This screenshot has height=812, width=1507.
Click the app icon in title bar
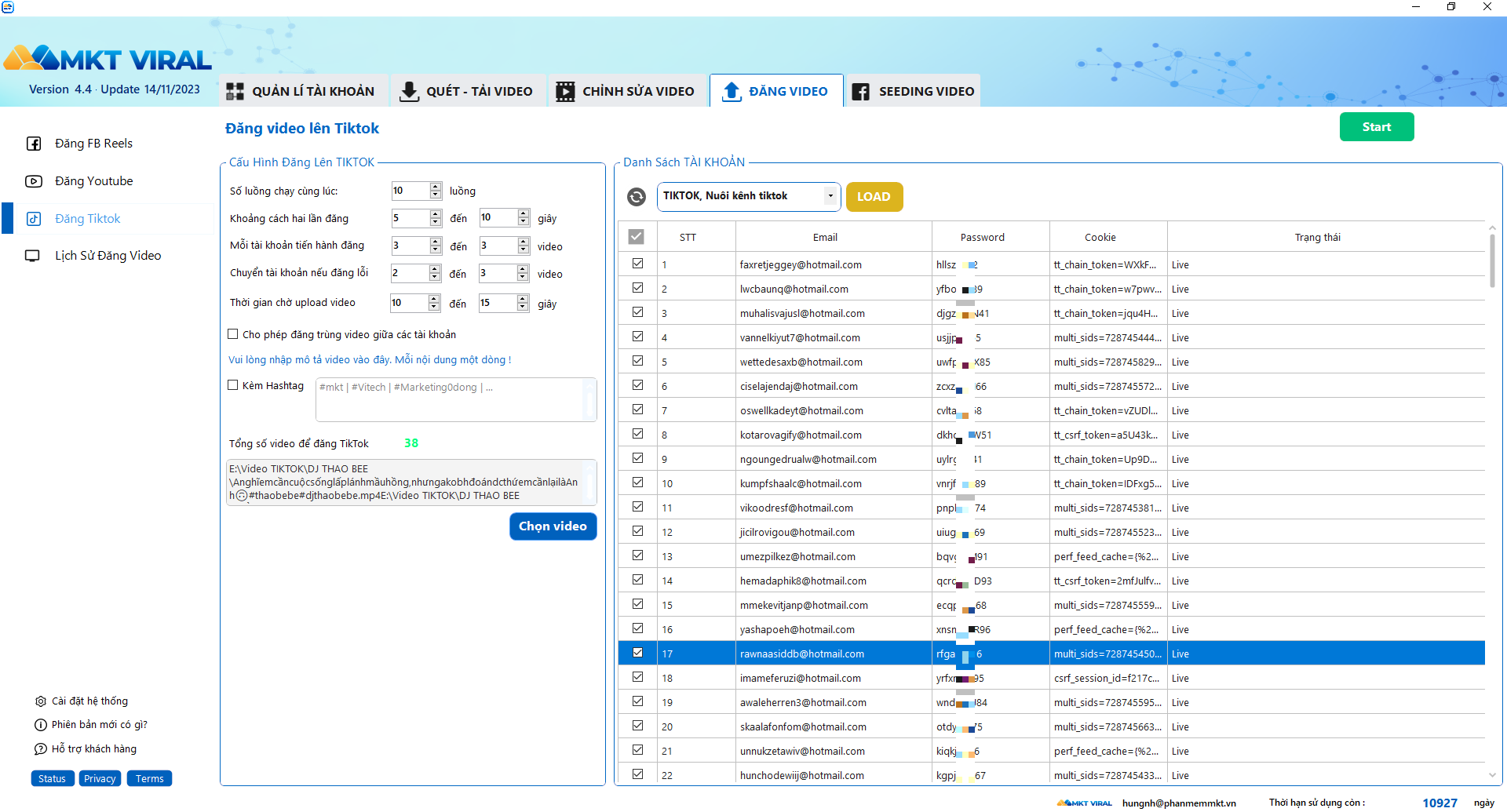[x=8, y=7]
